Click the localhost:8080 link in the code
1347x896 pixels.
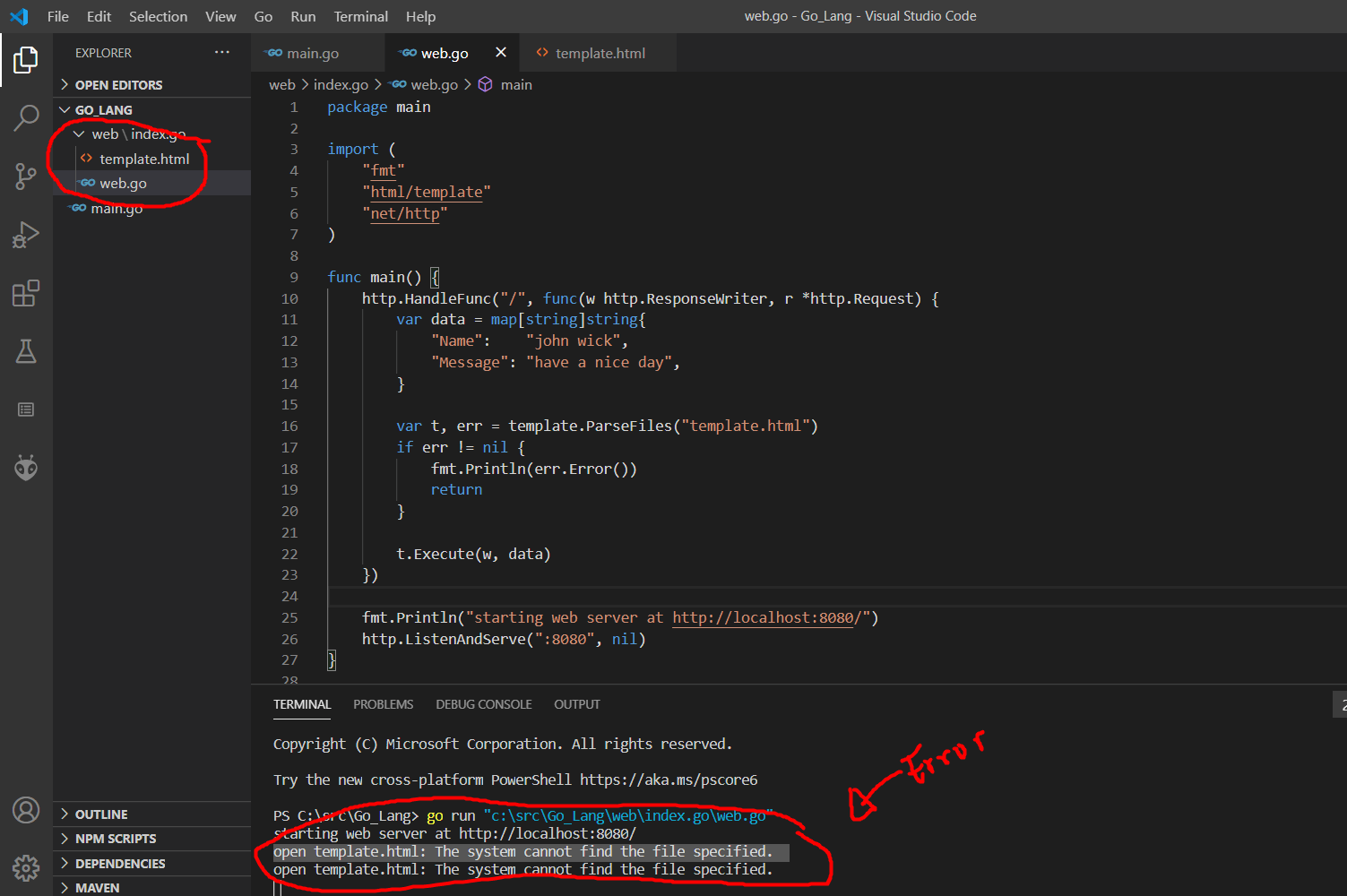tap(761, 617)
